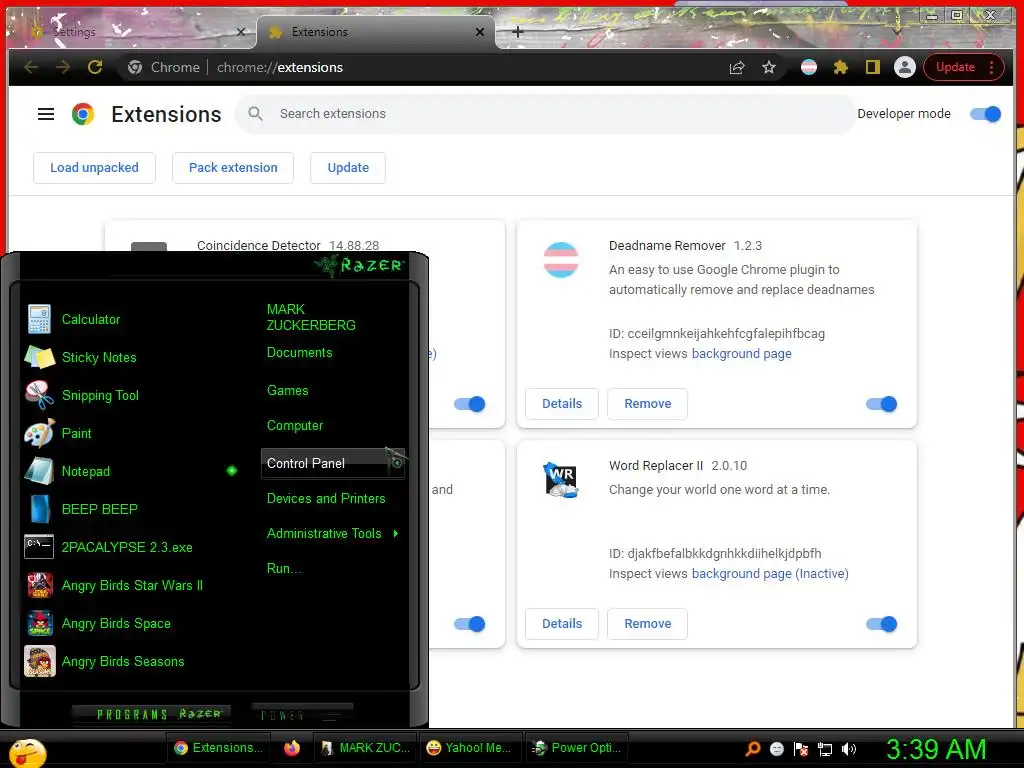Open Firefox from the taskbar
This screenshot has height=768, width=1024.
click(292, 748)
